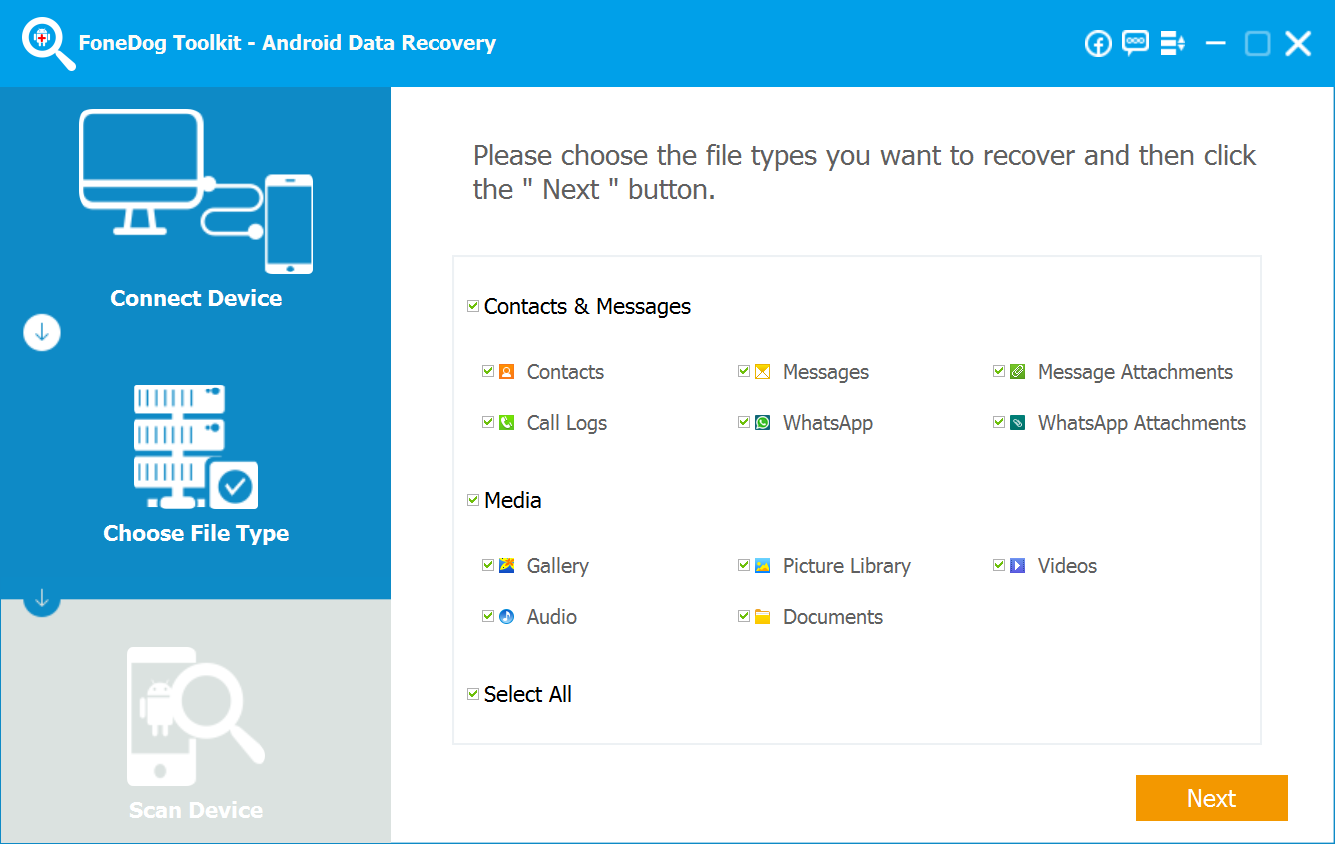Open the Facebook icon in title bar

(1098, 44)
